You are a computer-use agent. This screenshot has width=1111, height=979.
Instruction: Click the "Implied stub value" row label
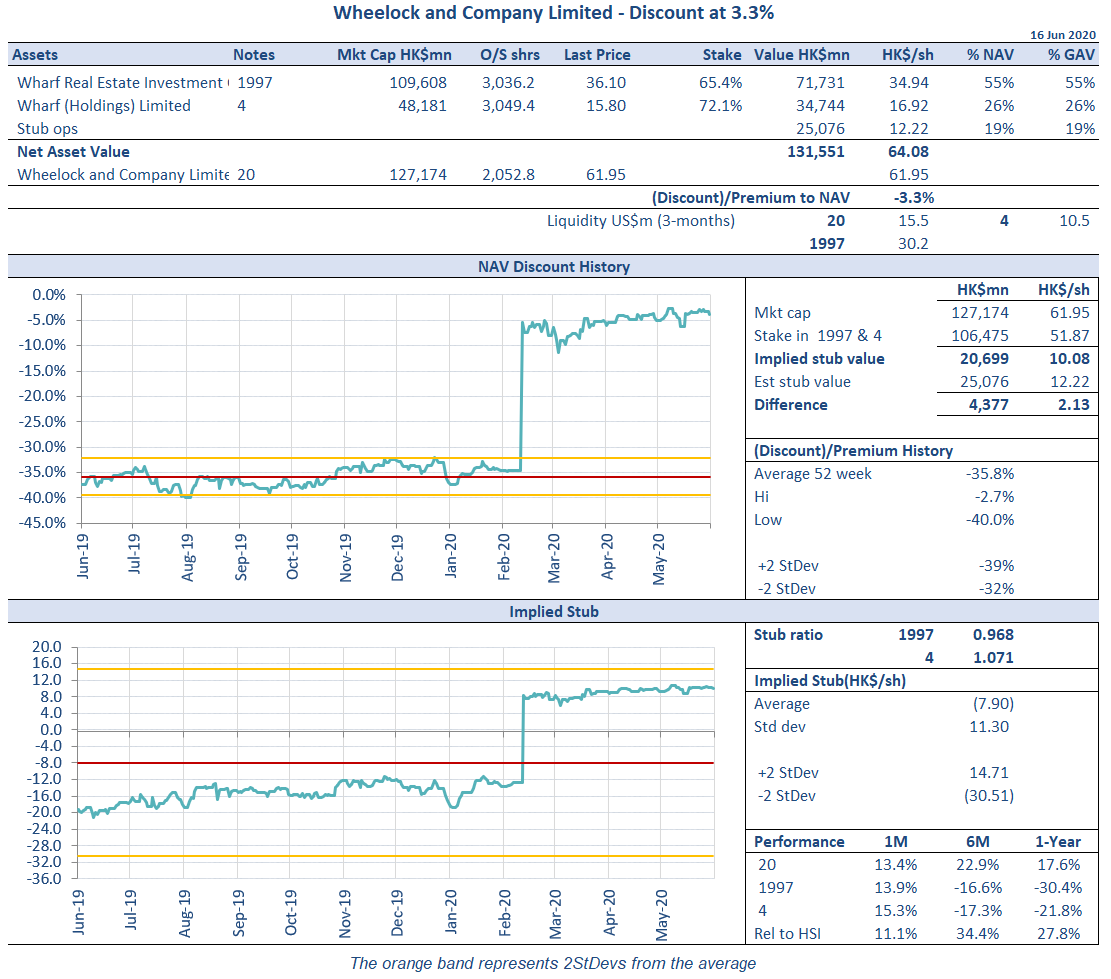819,359
